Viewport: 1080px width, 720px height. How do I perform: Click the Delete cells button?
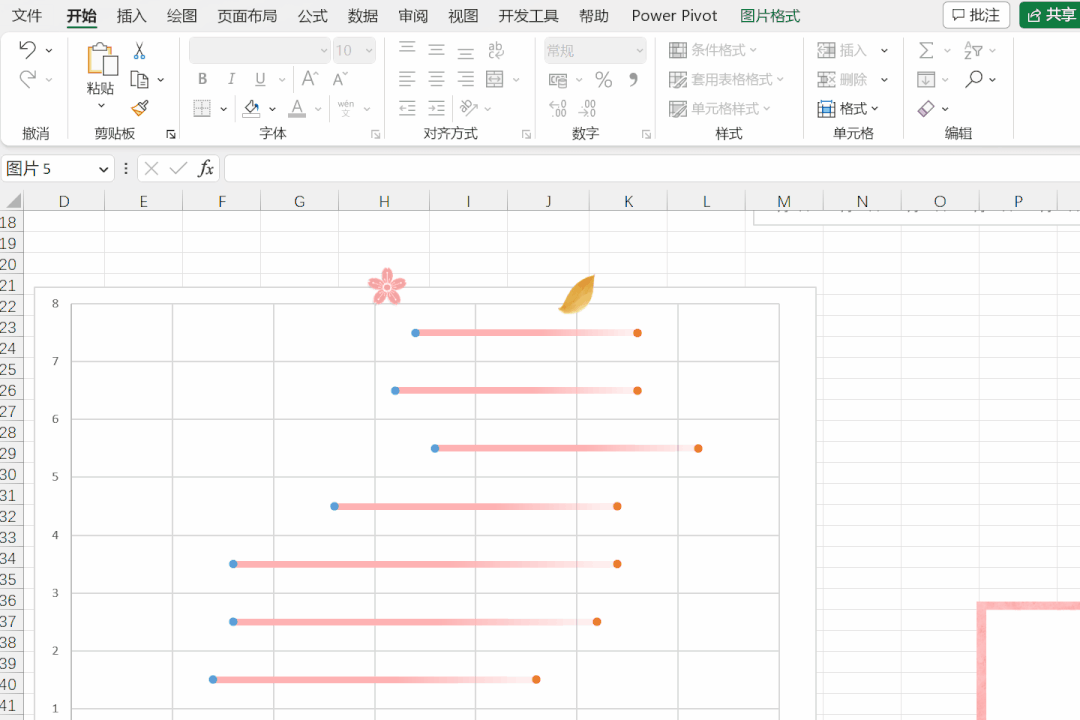click(842, 80)
